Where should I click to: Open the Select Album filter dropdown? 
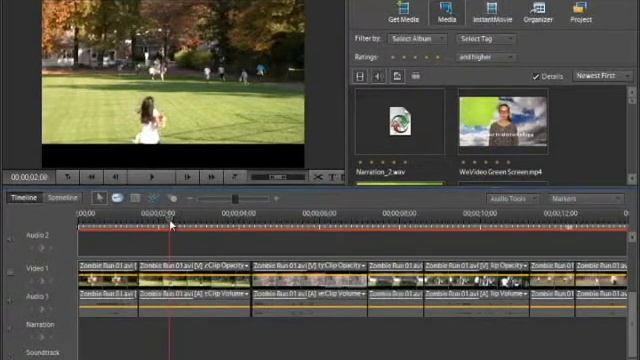click(417, 39)
